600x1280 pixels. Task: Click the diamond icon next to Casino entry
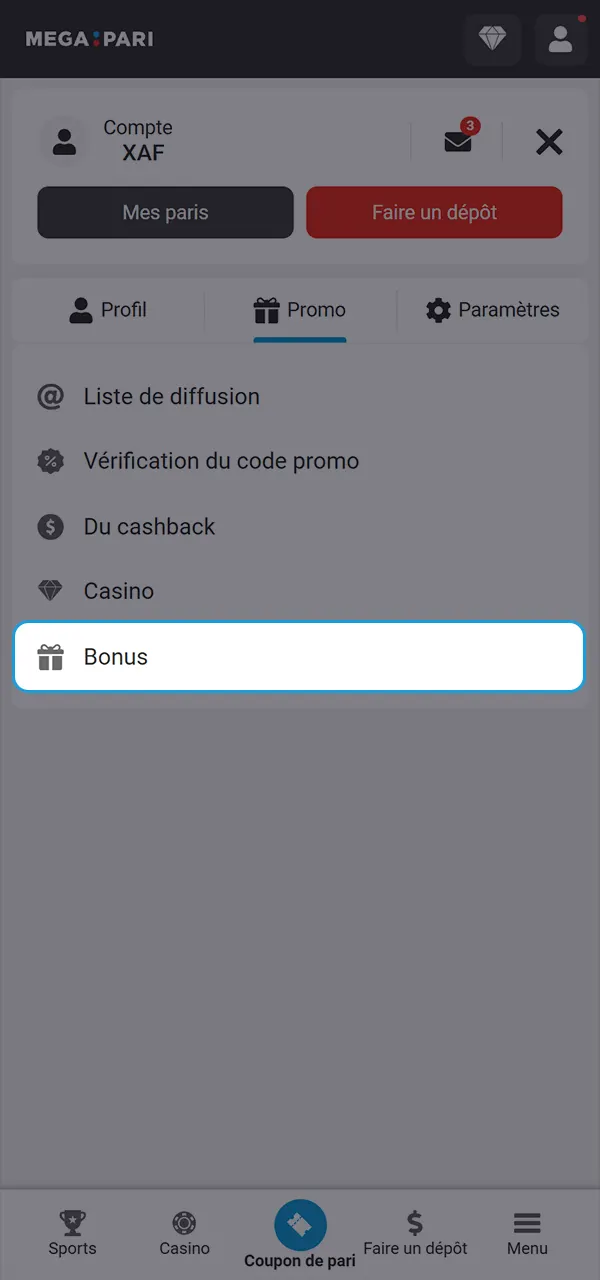(x=50, y=591)
